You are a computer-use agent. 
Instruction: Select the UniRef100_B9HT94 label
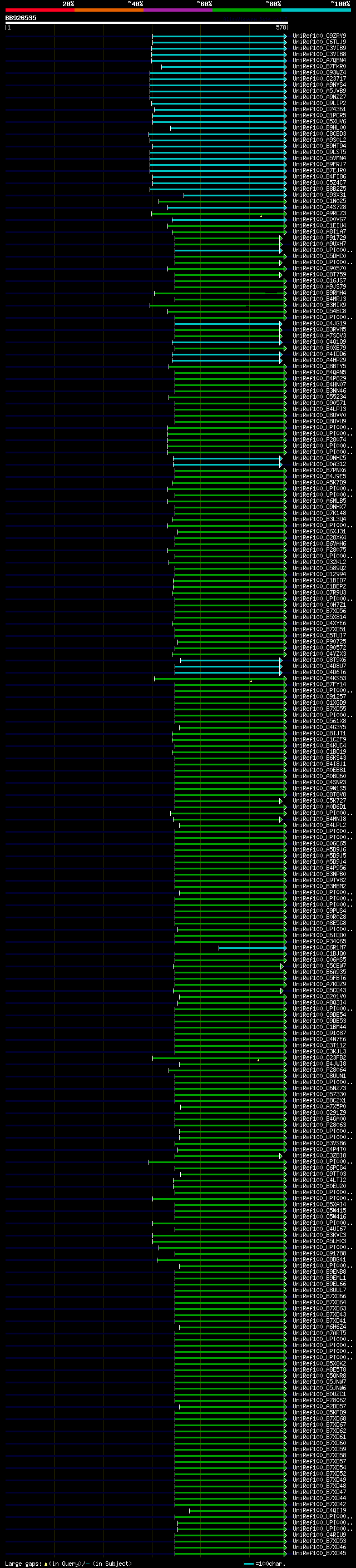(319, 146)
